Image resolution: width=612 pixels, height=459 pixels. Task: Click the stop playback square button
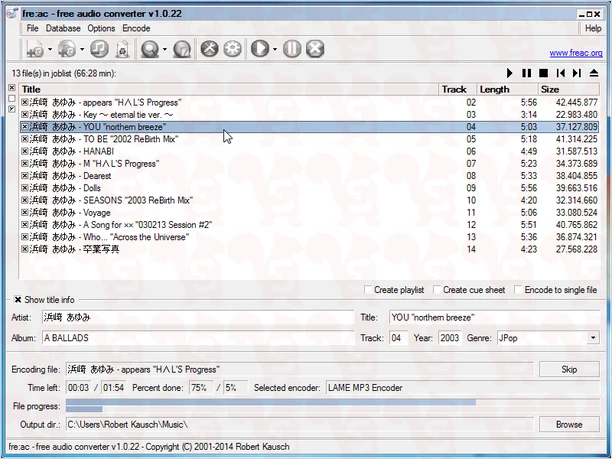coord(543,73)
